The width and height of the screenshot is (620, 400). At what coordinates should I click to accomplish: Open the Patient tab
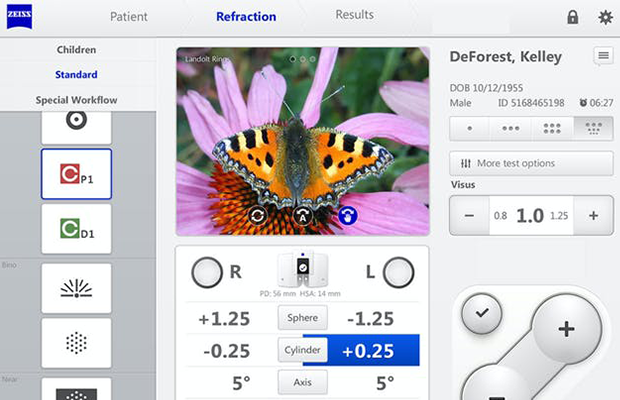[129, 17]
